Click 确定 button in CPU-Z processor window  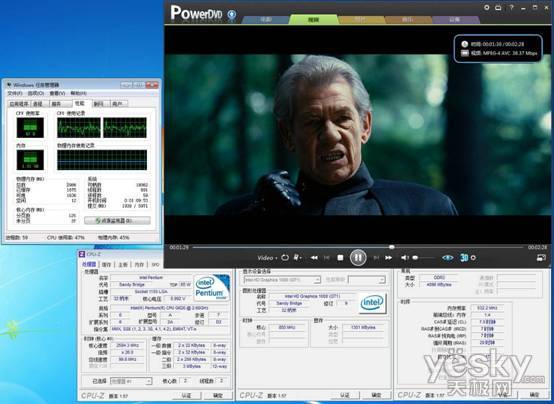pos(218,395)
